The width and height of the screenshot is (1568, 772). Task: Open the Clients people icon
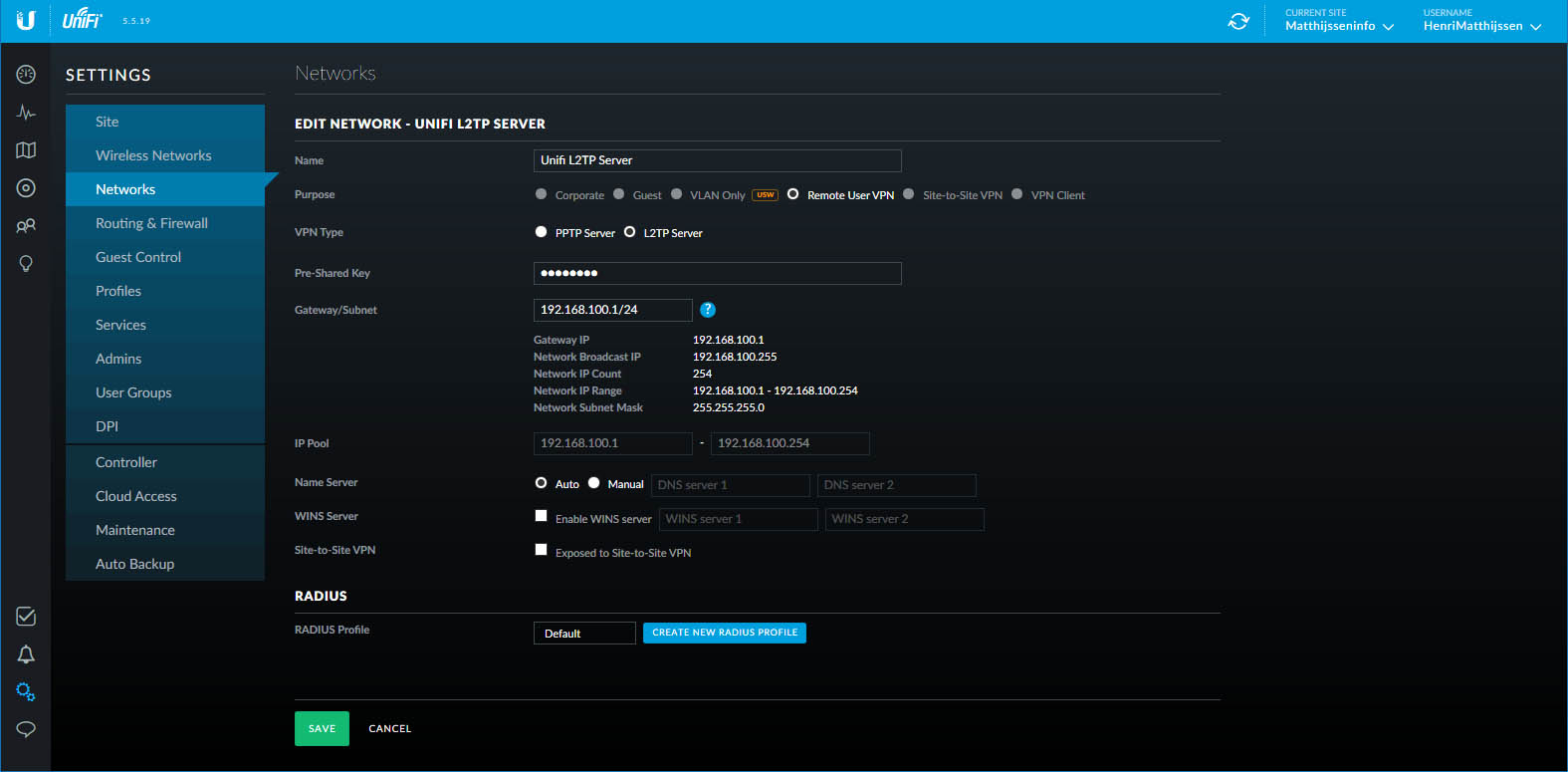click(x=26, y=226)
